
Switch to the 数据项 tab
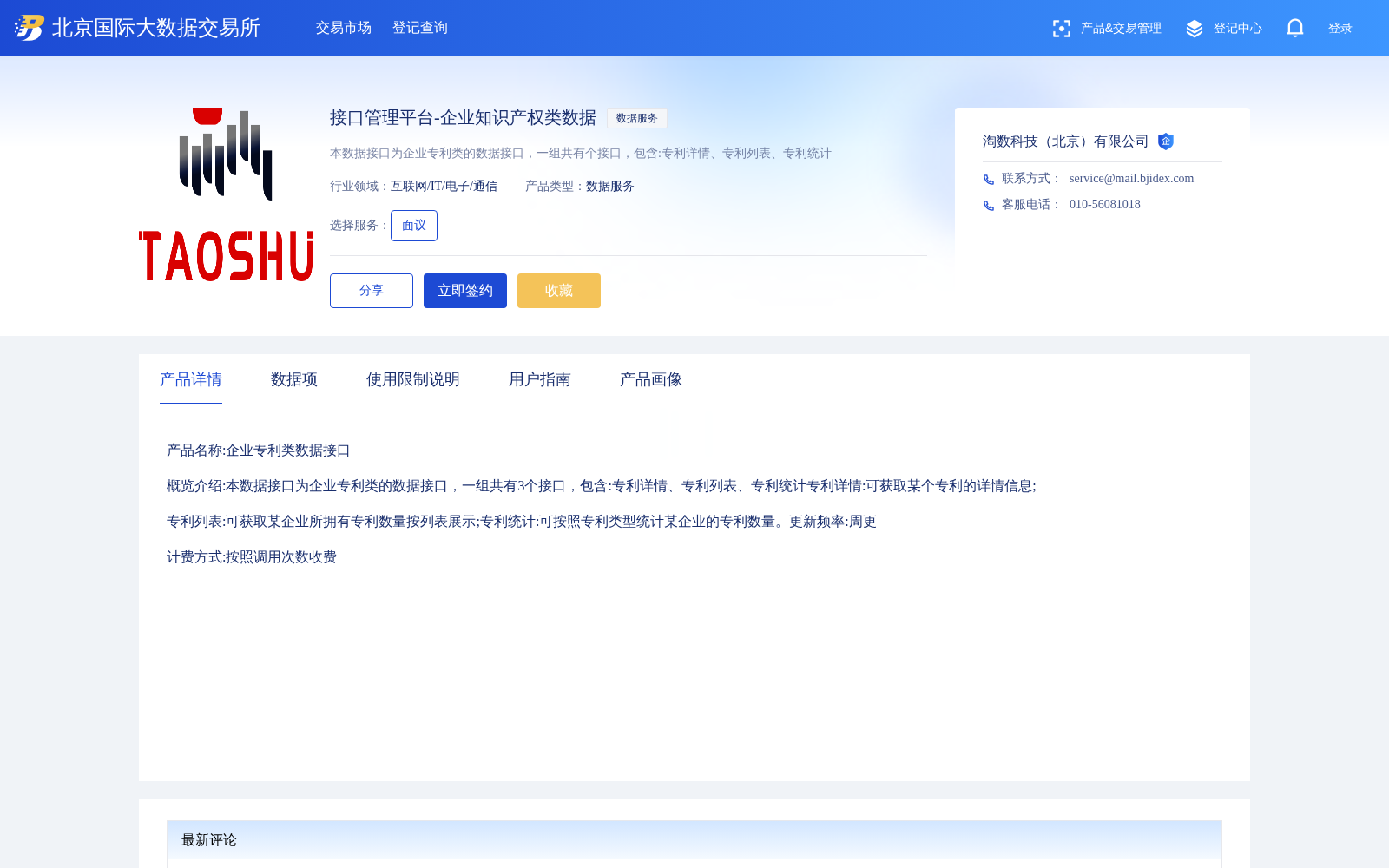coord(294,379)
